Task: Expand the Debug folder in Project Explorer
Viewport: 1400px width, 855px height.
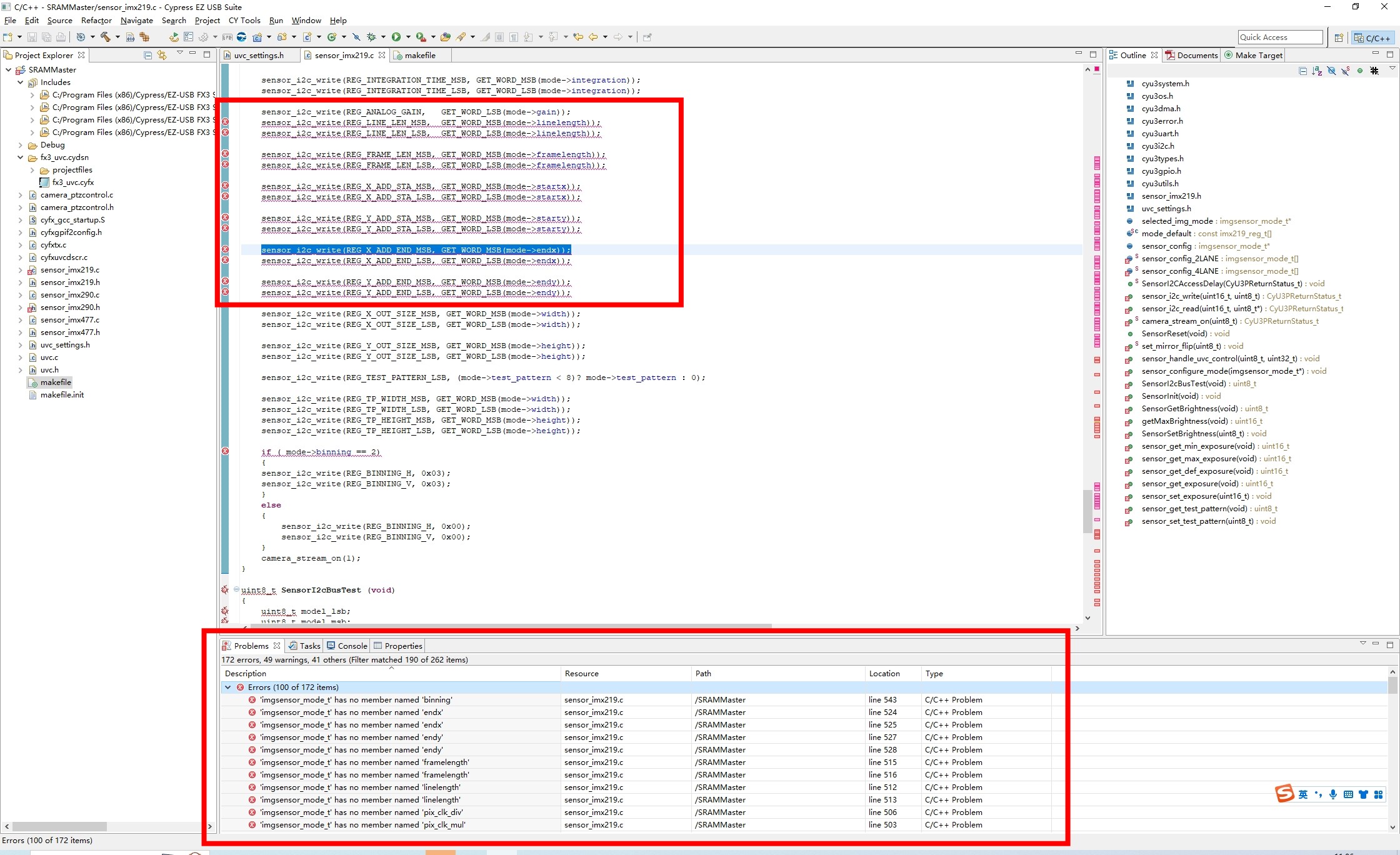Action: click(21, 144)
